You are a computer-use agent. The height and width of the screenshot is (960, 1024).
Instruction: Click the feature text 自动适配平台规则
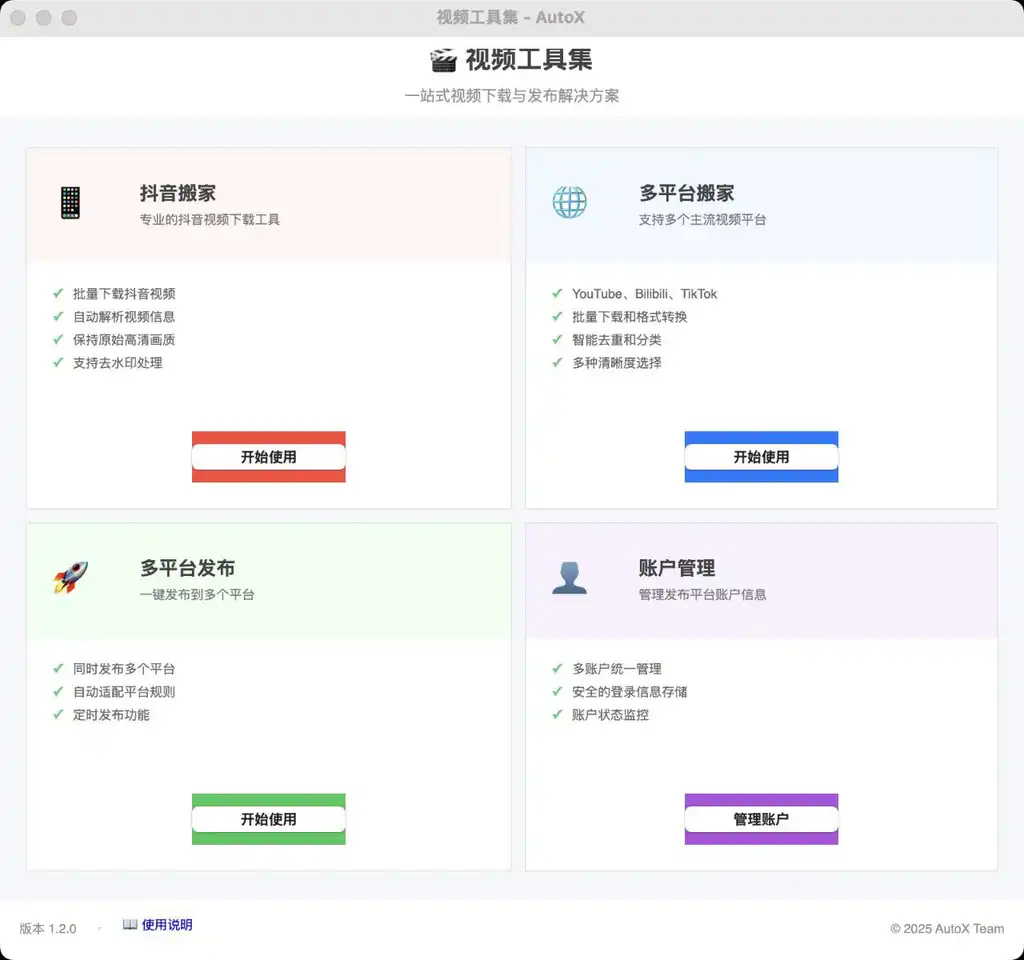124,692
